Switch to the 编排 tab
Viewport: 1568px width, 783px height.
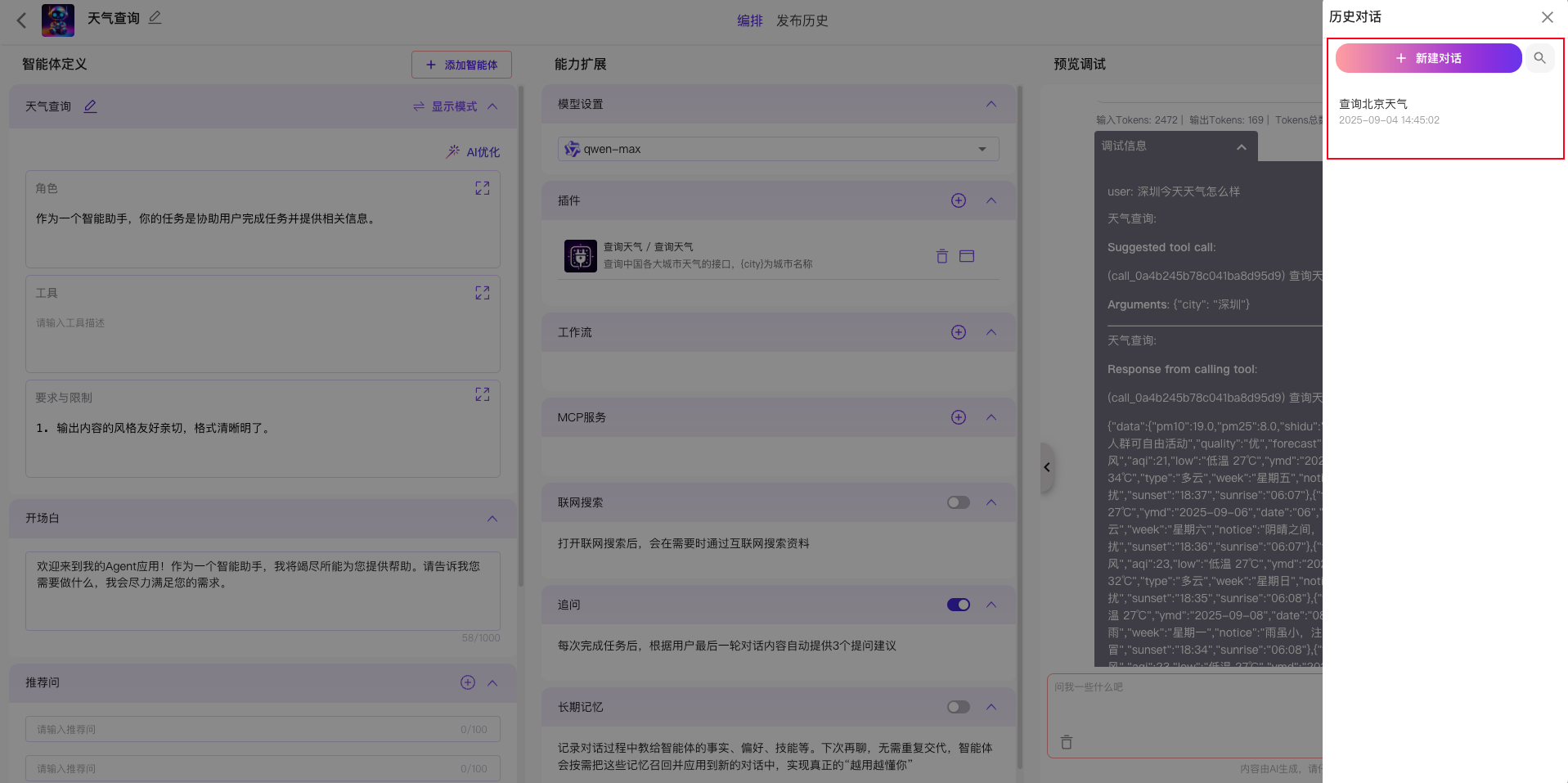(x=749, y=20)
